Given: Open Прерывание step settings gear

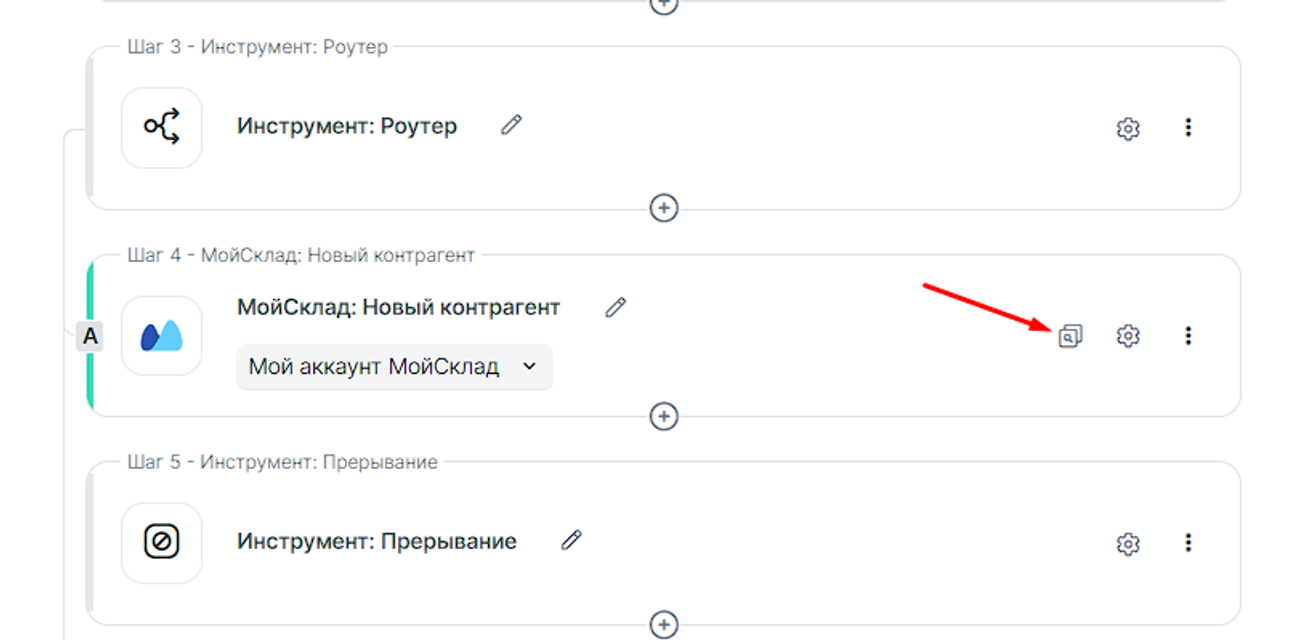Looking at the screenshot, I should click(x=1128, y=544).
